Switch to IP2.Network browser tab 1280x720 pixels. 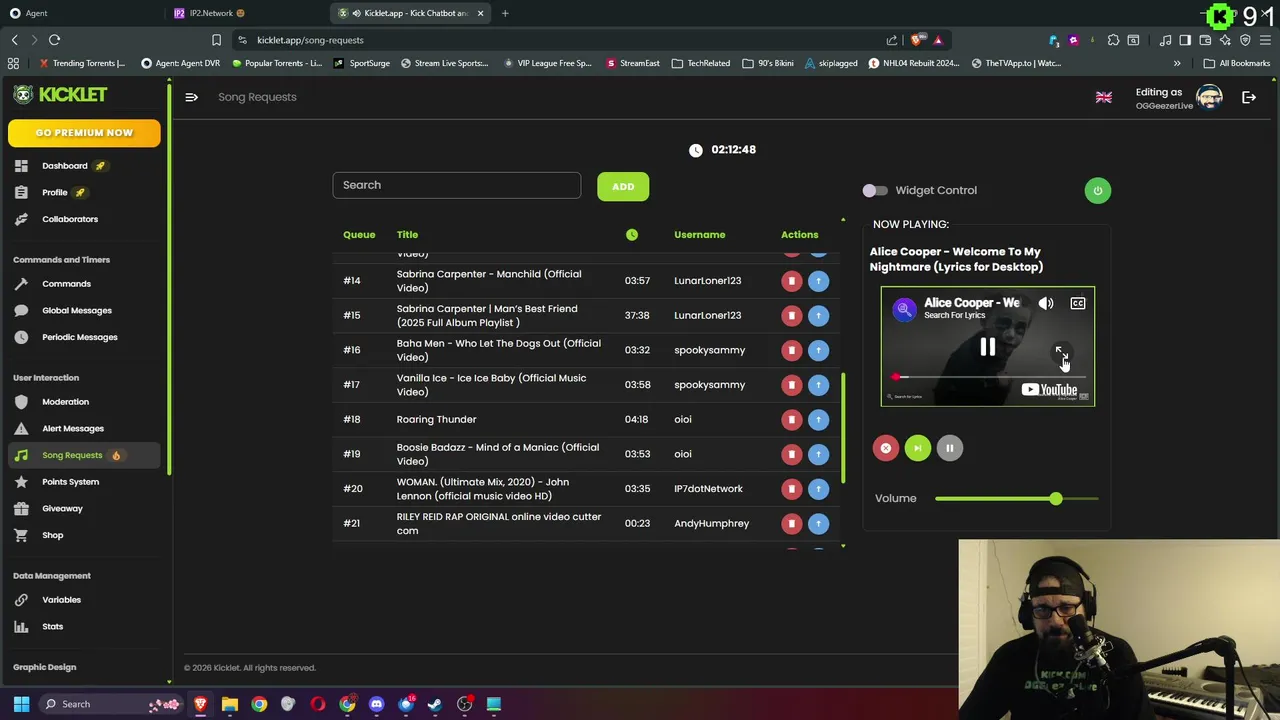point(210,13)
